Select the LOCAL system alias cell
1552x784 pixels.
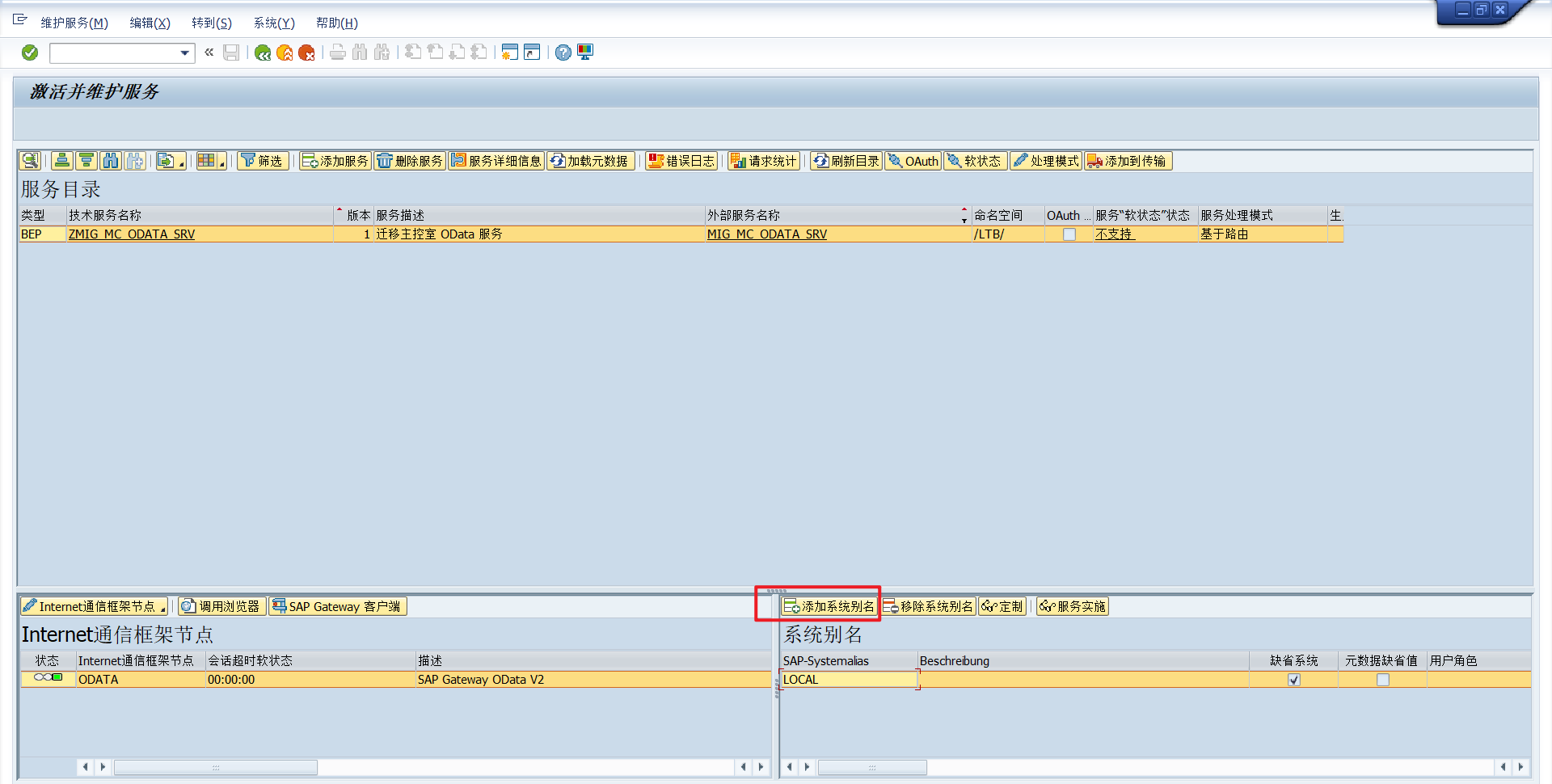849,680
